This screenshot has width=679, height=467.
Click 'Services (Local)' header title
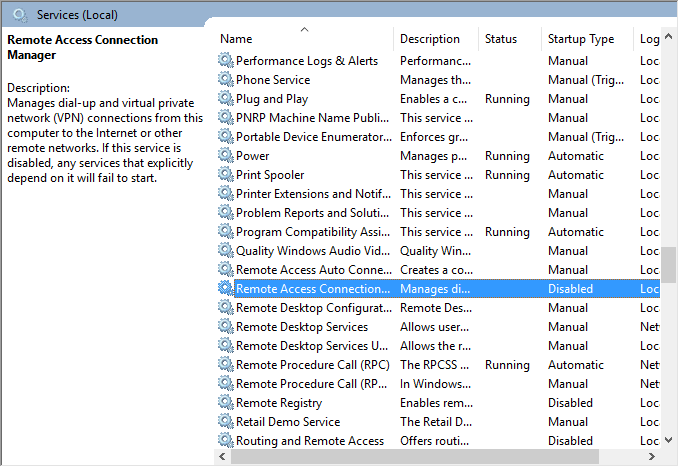(x=77, y=15)
